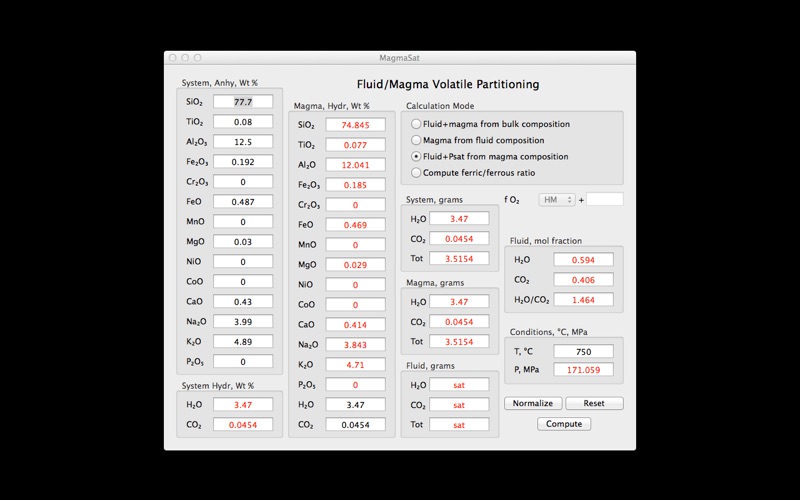The width and height of the screenshot is (800, 500).
Task: Click System grams CO2 field
Action: tap(459, 238)
